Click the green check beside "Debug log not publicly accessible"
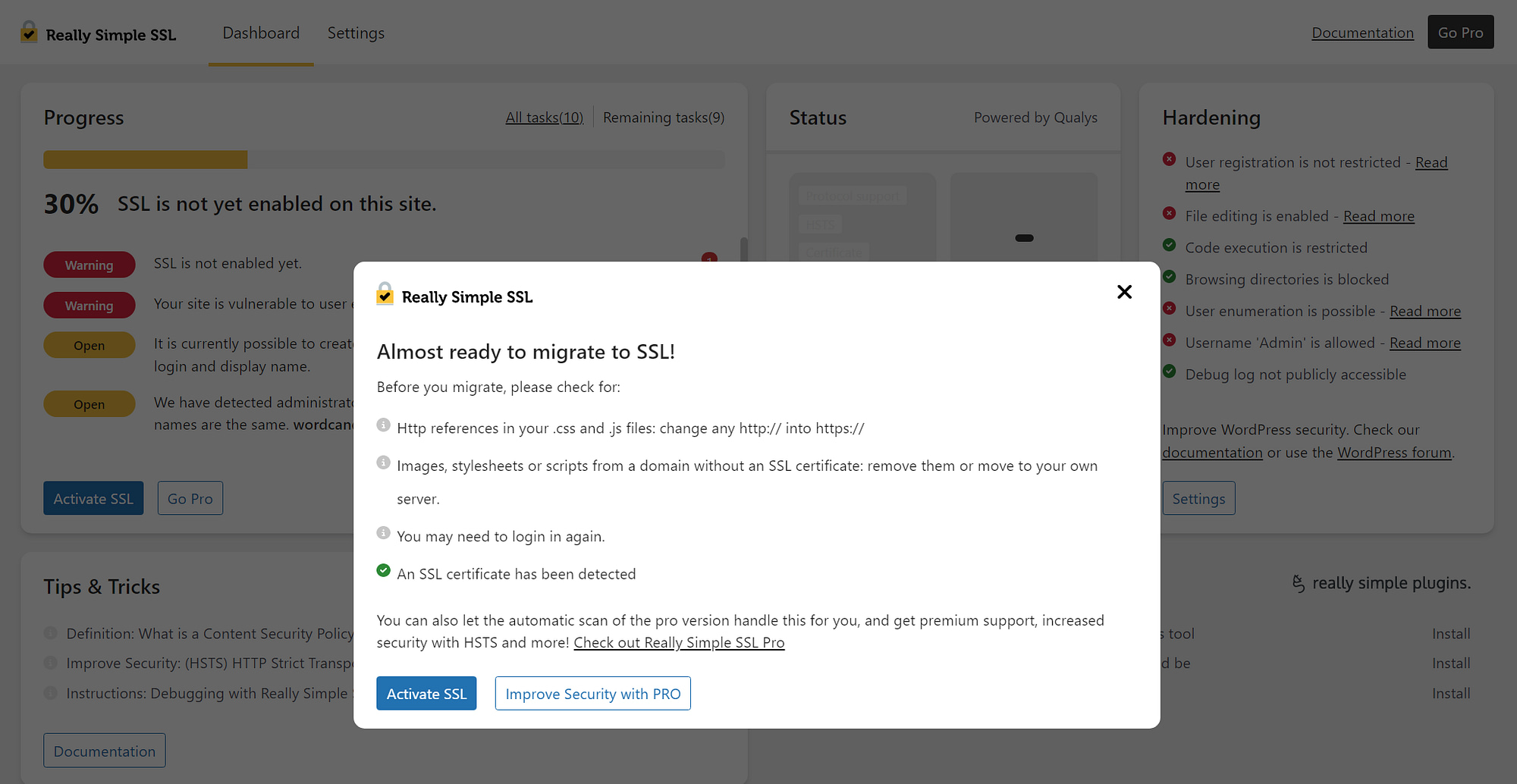The width and height of the screenshot is (1517, 784). pos(1168,372)
